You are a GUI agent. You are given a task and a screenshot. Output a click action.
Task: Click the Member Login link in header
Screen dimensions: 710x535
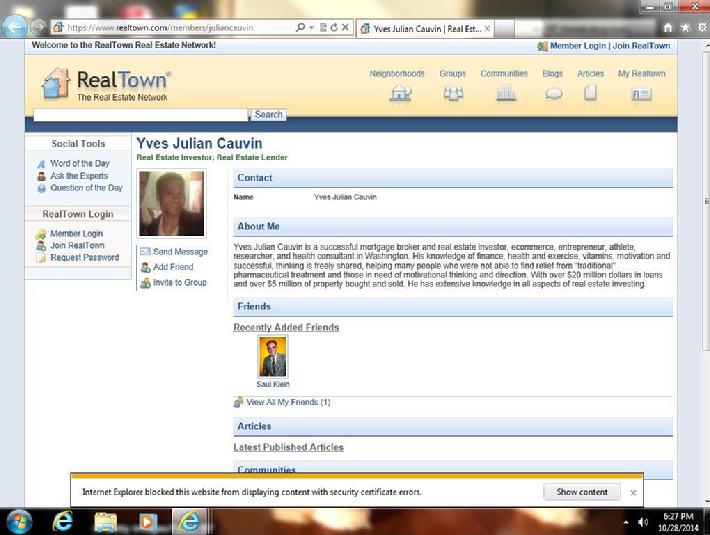click(578, 46)
